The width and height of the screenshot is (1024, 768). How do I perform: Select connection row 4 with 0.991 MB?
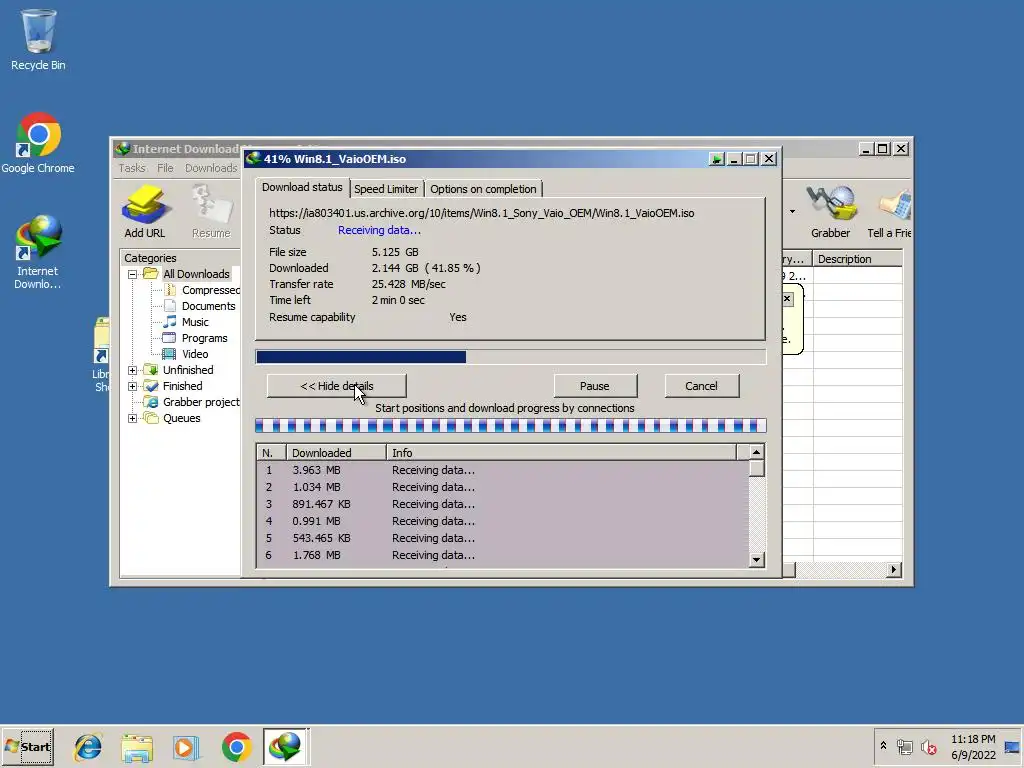pos(502,521)
